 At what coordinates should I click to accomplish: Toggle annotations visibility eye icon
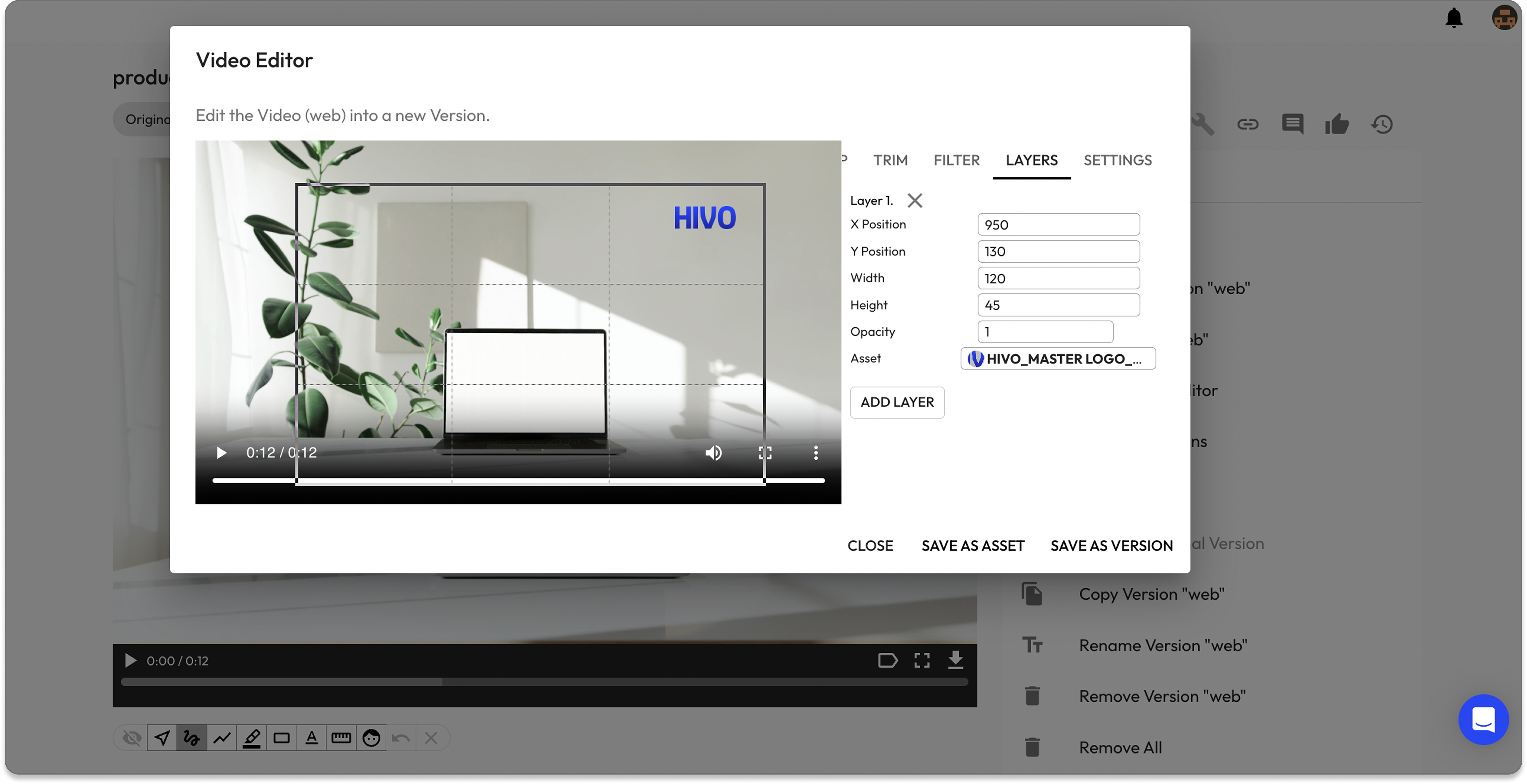pos(132,738)
